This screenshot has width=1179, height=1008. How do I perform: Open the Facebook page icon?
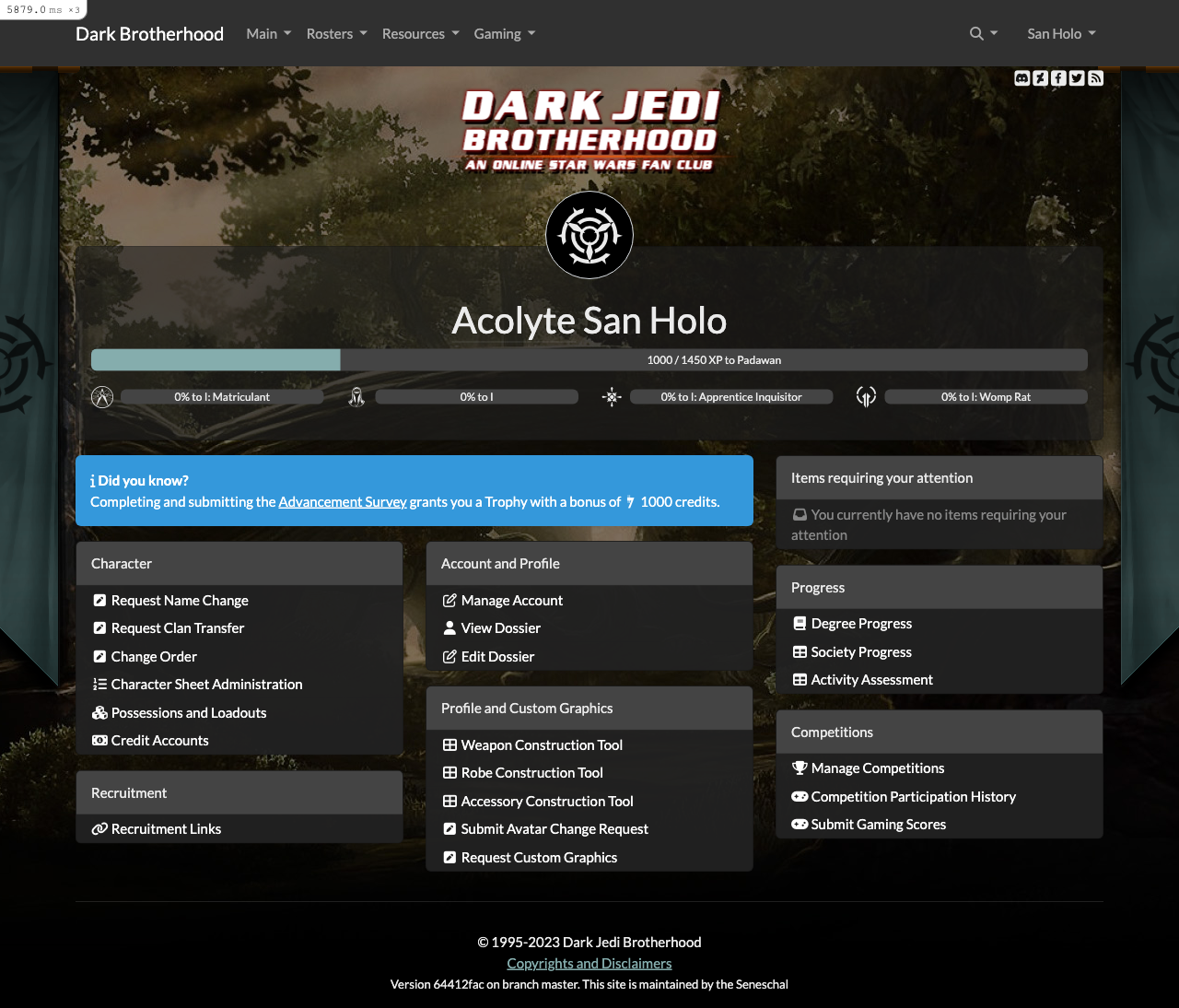(x=1058, y=78)
